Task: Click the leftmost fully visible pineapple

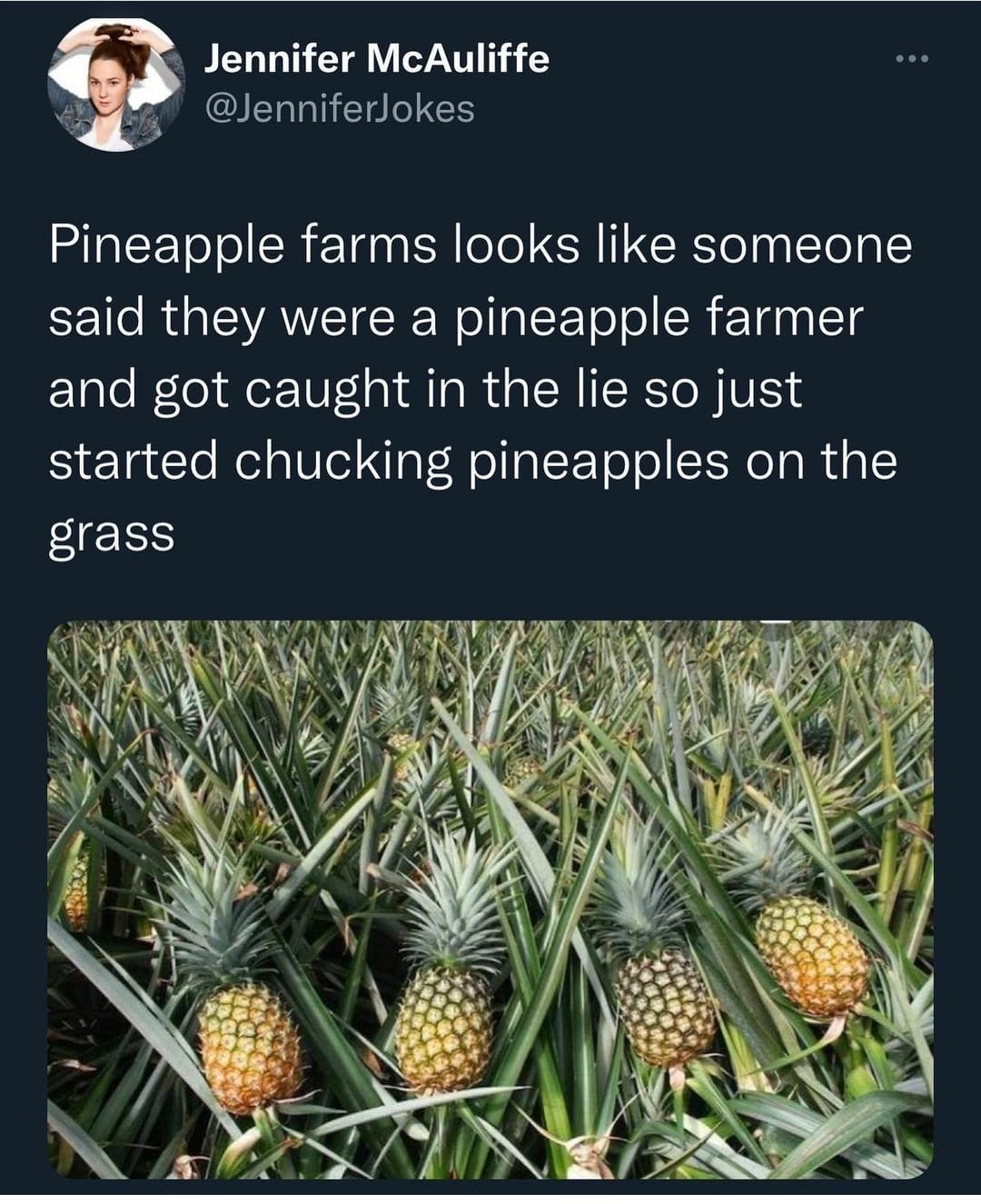Action: 249,1047
